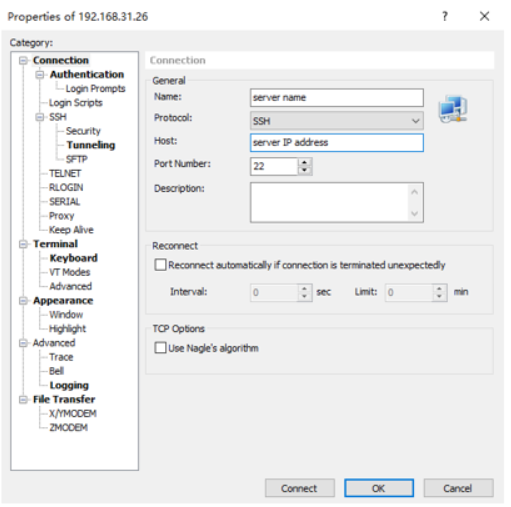Image resolution: width=511 pixels, height=507 pixels.
Task: Enable Use Nagle's algorithm checkbox
Action: (160, 348)
